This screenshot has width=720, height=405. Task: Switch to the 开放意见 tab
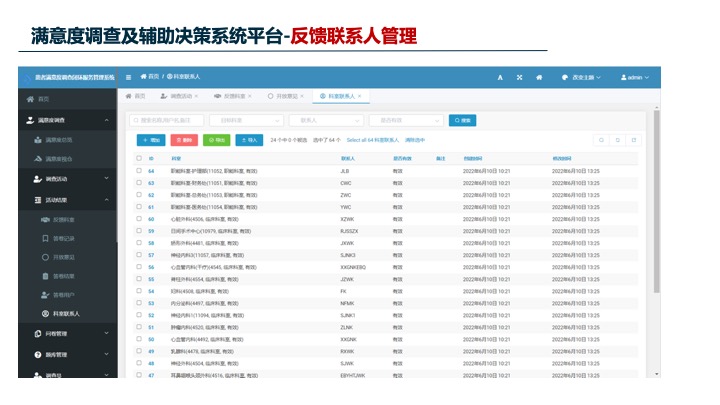pyautogui.click(x=286, y=96)
